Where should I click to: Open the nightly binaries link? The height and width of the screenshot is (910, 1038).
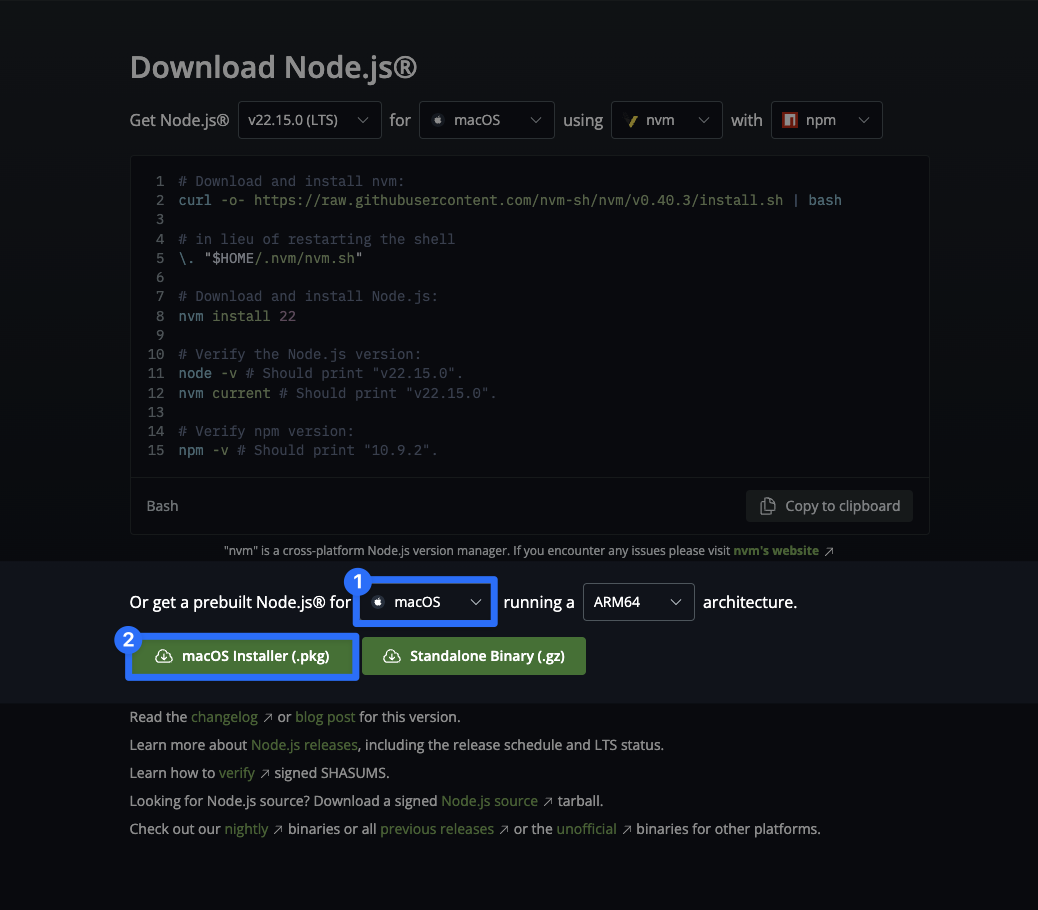click(246, 829)
